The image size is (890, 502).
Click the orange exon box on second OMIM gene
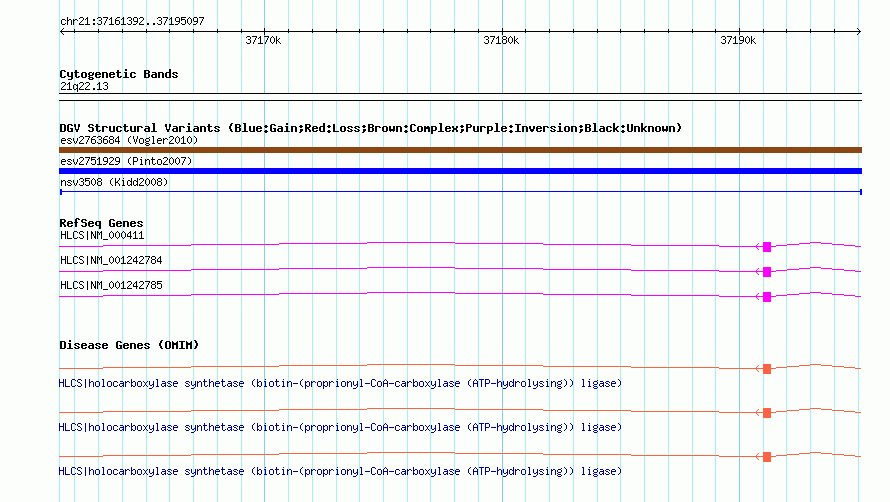(767, 413)
